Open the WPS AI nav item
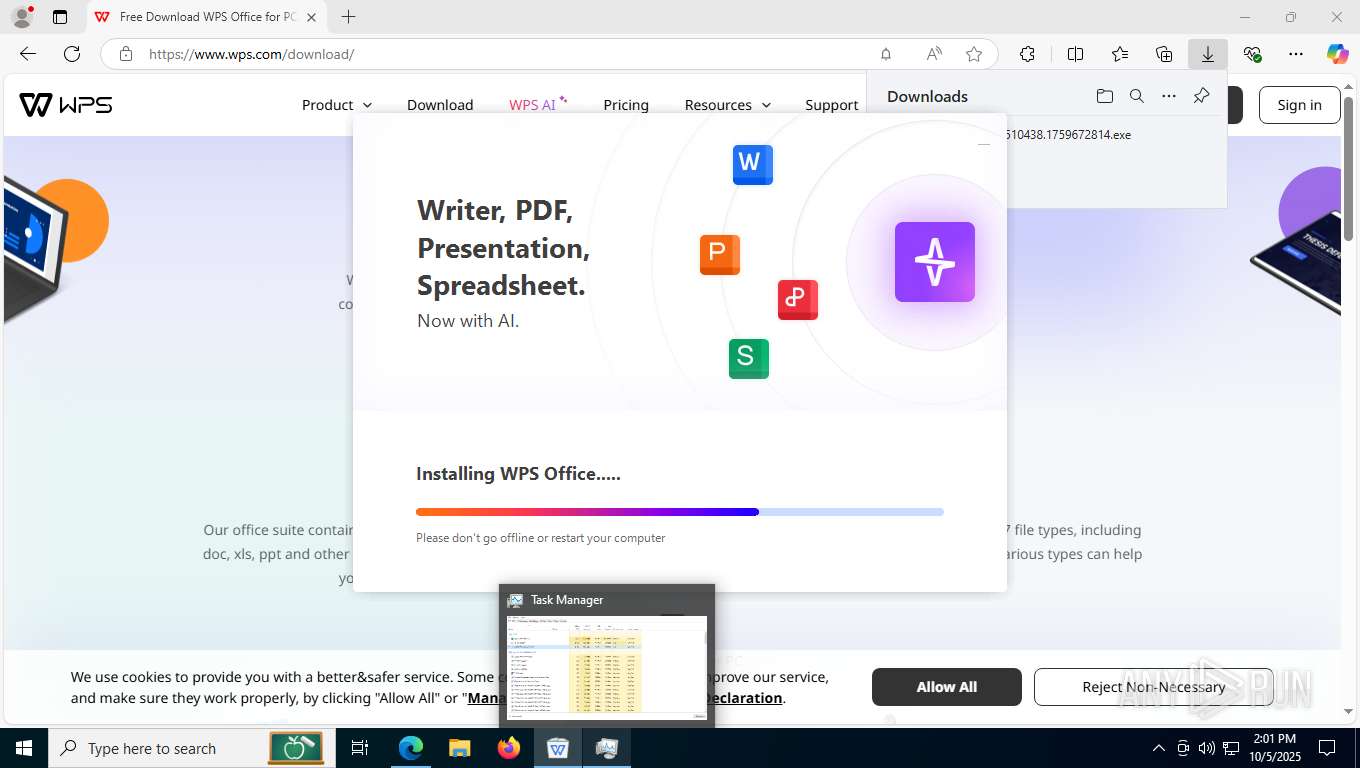The height and width of the screenshot is (768, 1360). click(x=538, y=105)
